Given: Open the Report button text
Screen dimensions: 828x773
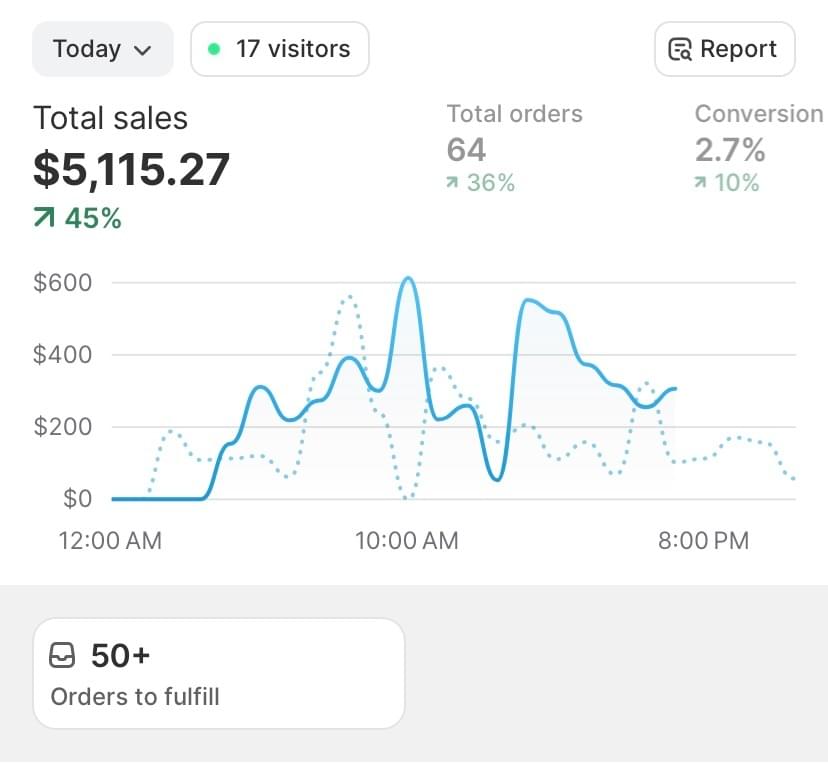Looking at the screenshot, I should pyautogui.click(x=738, y=49).
